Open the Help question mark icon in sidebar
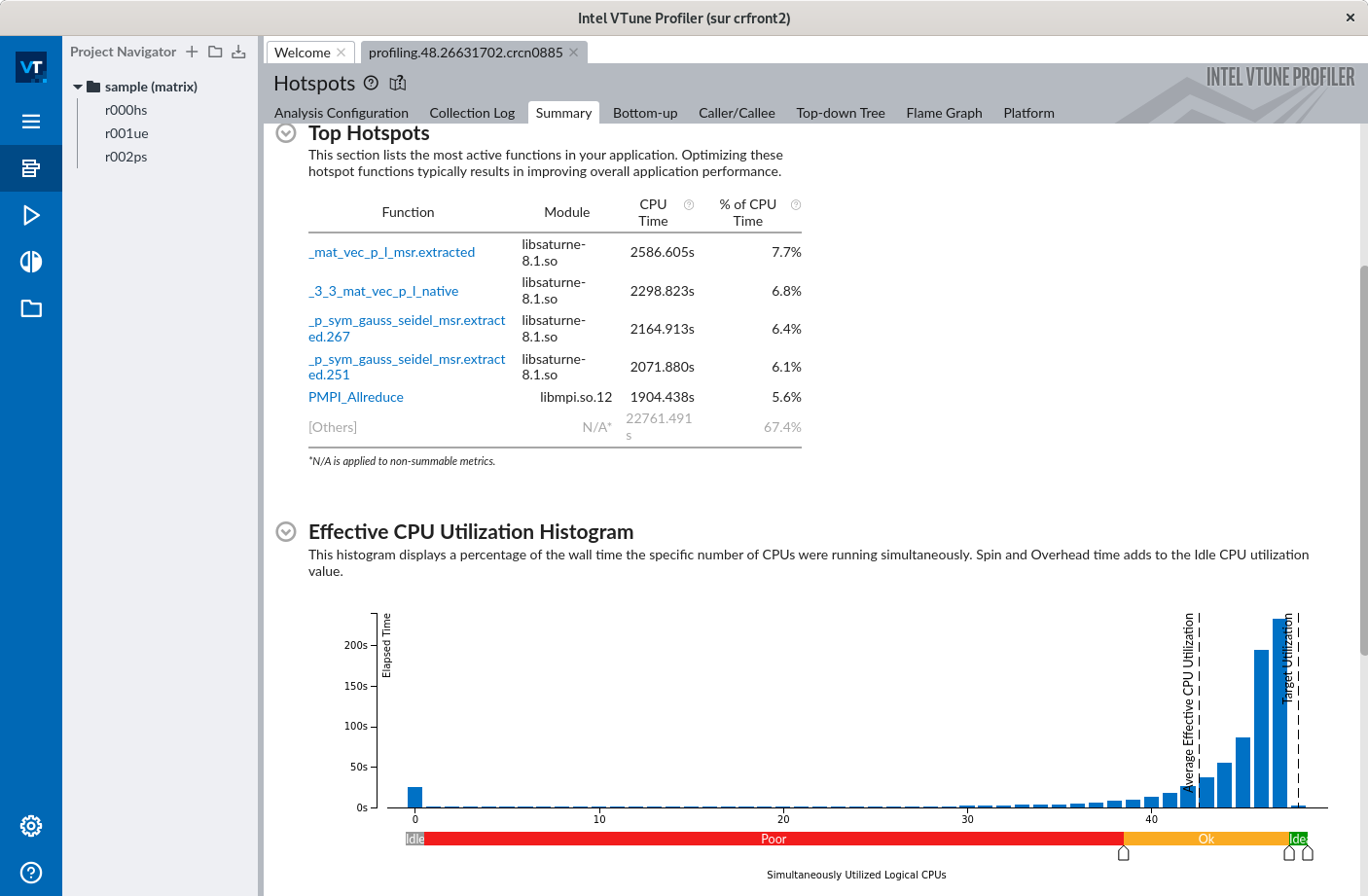1368x896 pixels. (x=31, y=873)
